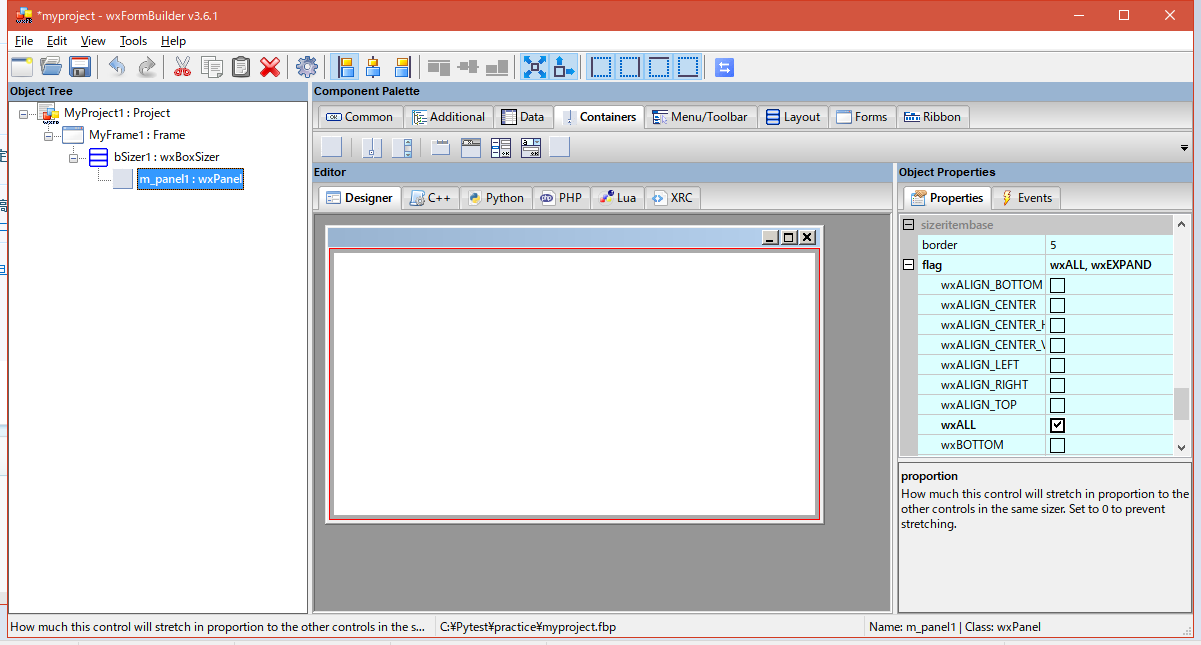Collapse the MyFrame1 Frame tree node
Screen dimensions: 1201x645
[x=48, y=135]
